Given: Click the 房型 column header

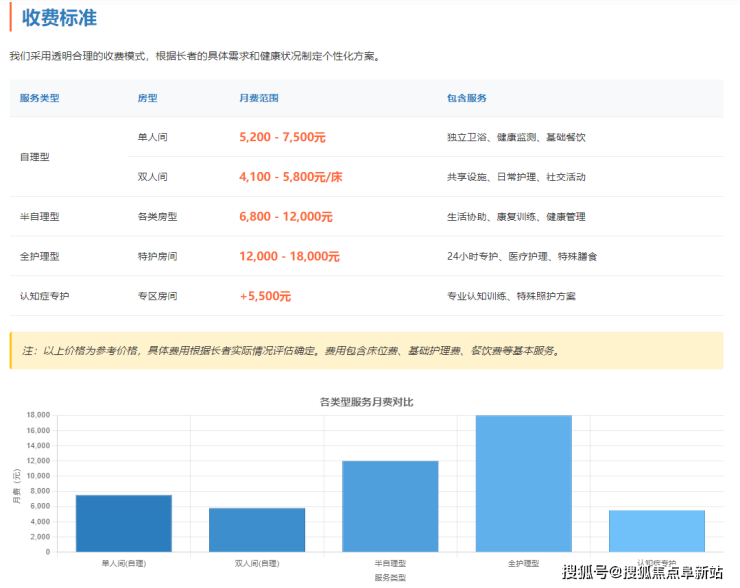Looking at the screenshot, I should [147, 98].
